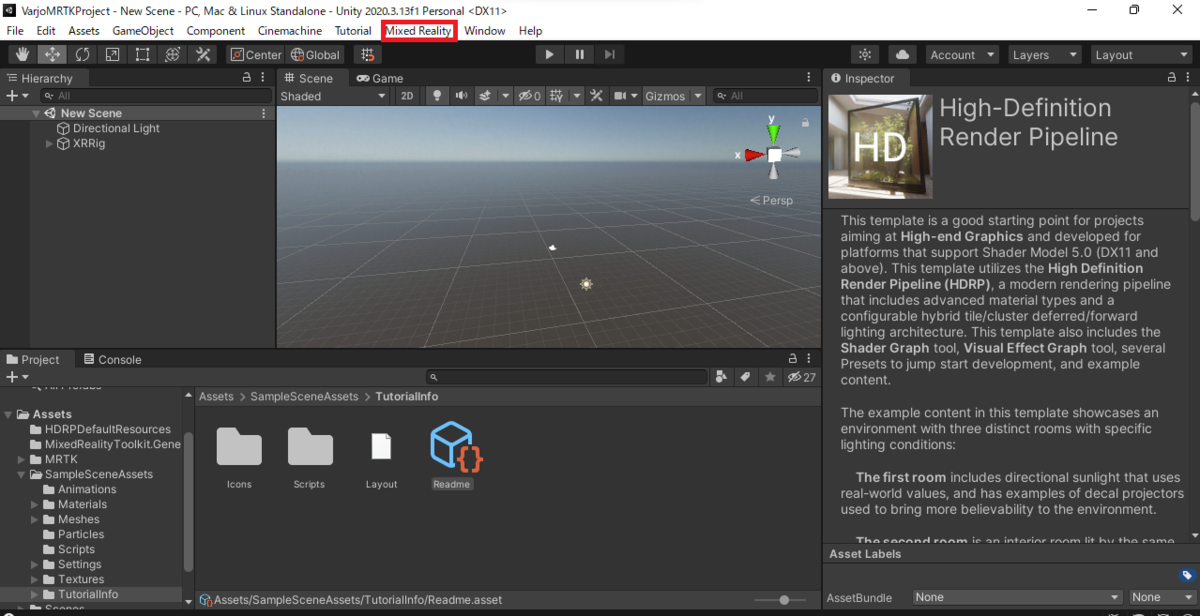This screenshot has width=1200, height=616.
Task: Open the Layers dropdown
Action: [1044, 55]
